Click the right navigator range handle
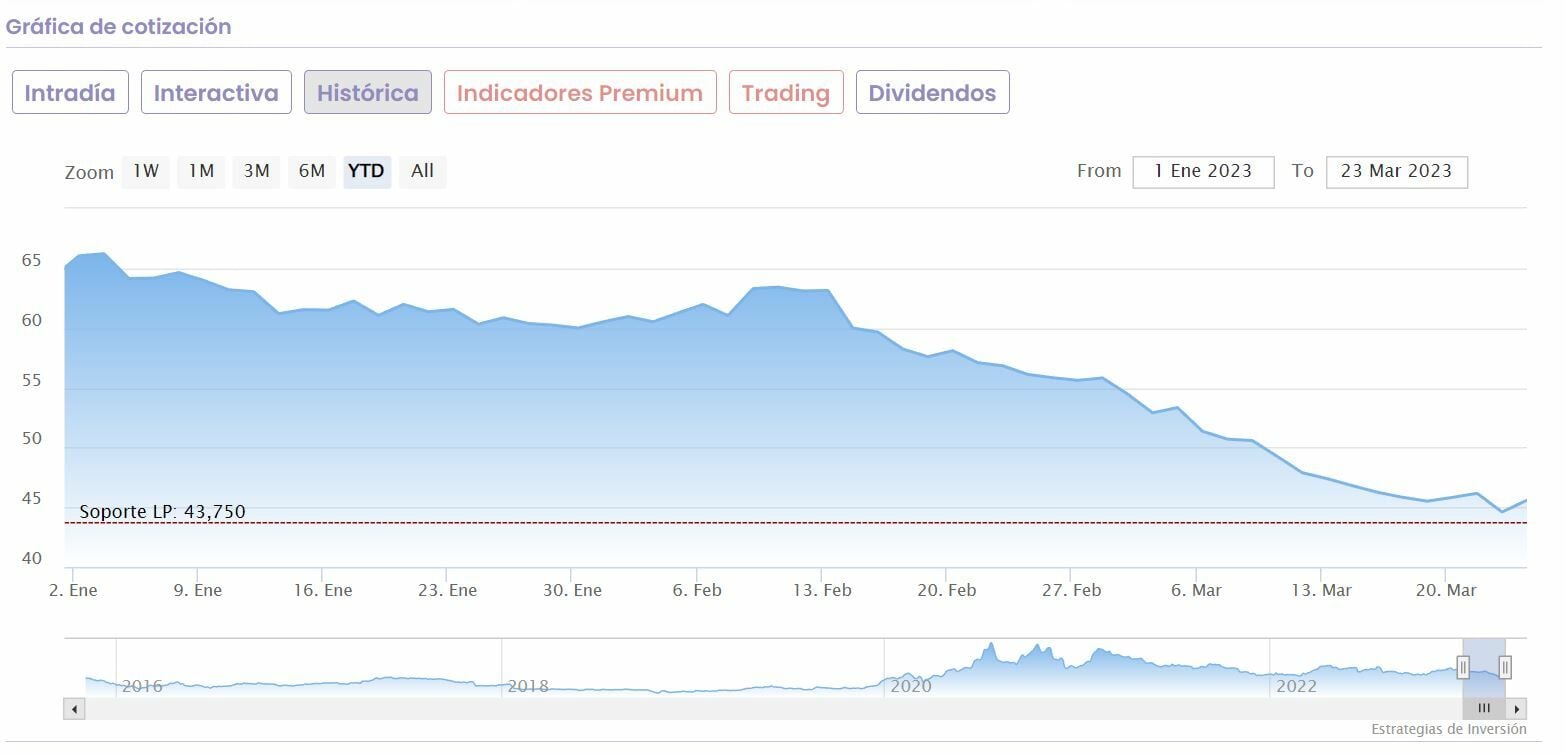The image size is (1565, 755). [1505, 667]
